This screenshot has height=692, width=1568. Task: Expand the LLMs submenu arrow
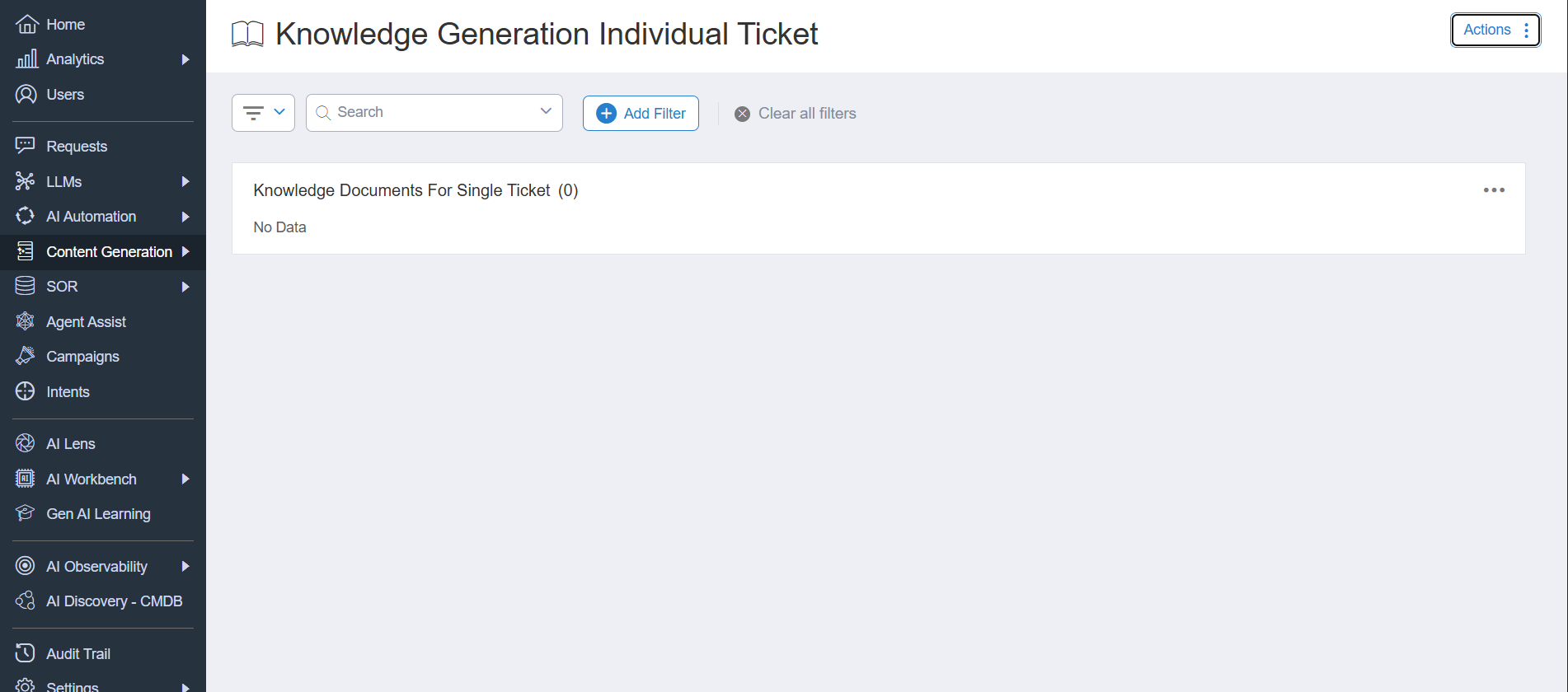[x=185, y=181]
